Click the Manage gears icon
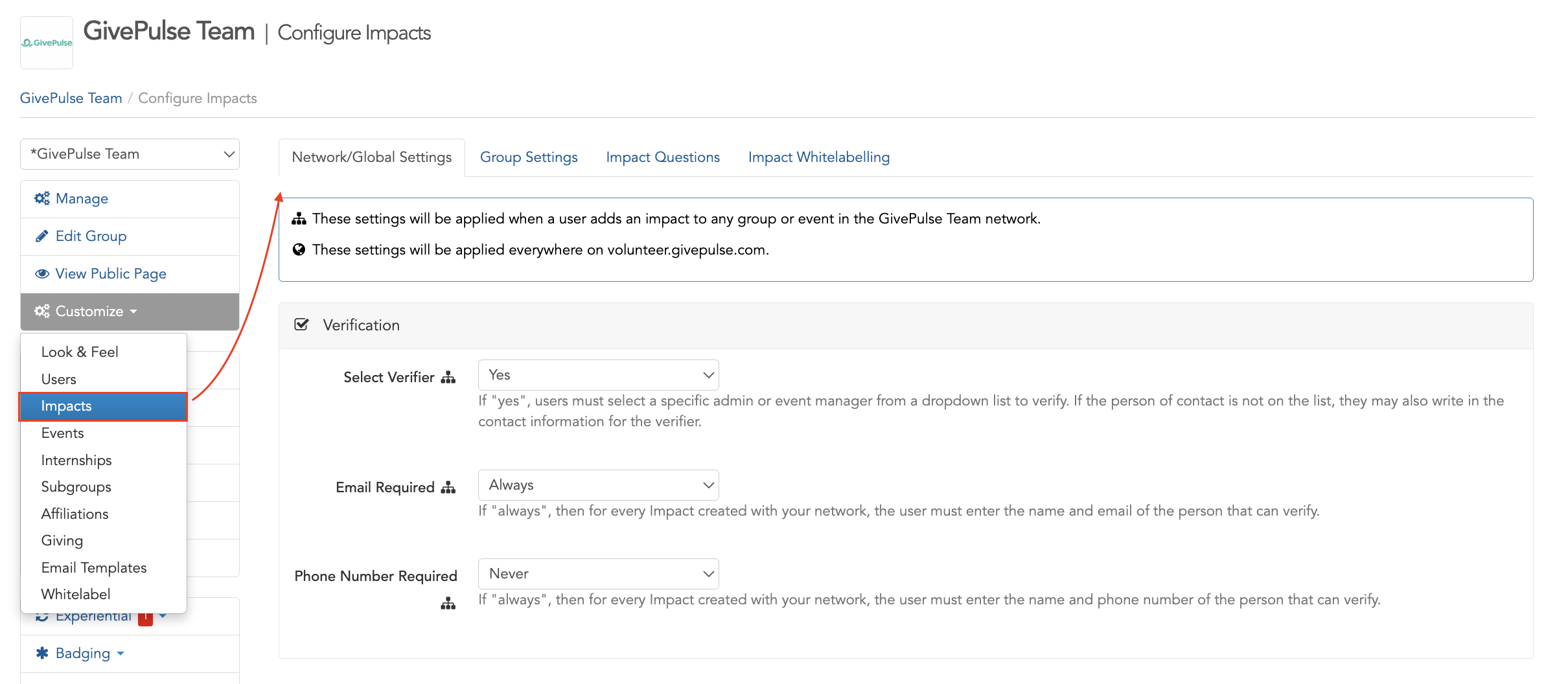This screenshot has height=684, width=1568. click(x=42, y=198)
